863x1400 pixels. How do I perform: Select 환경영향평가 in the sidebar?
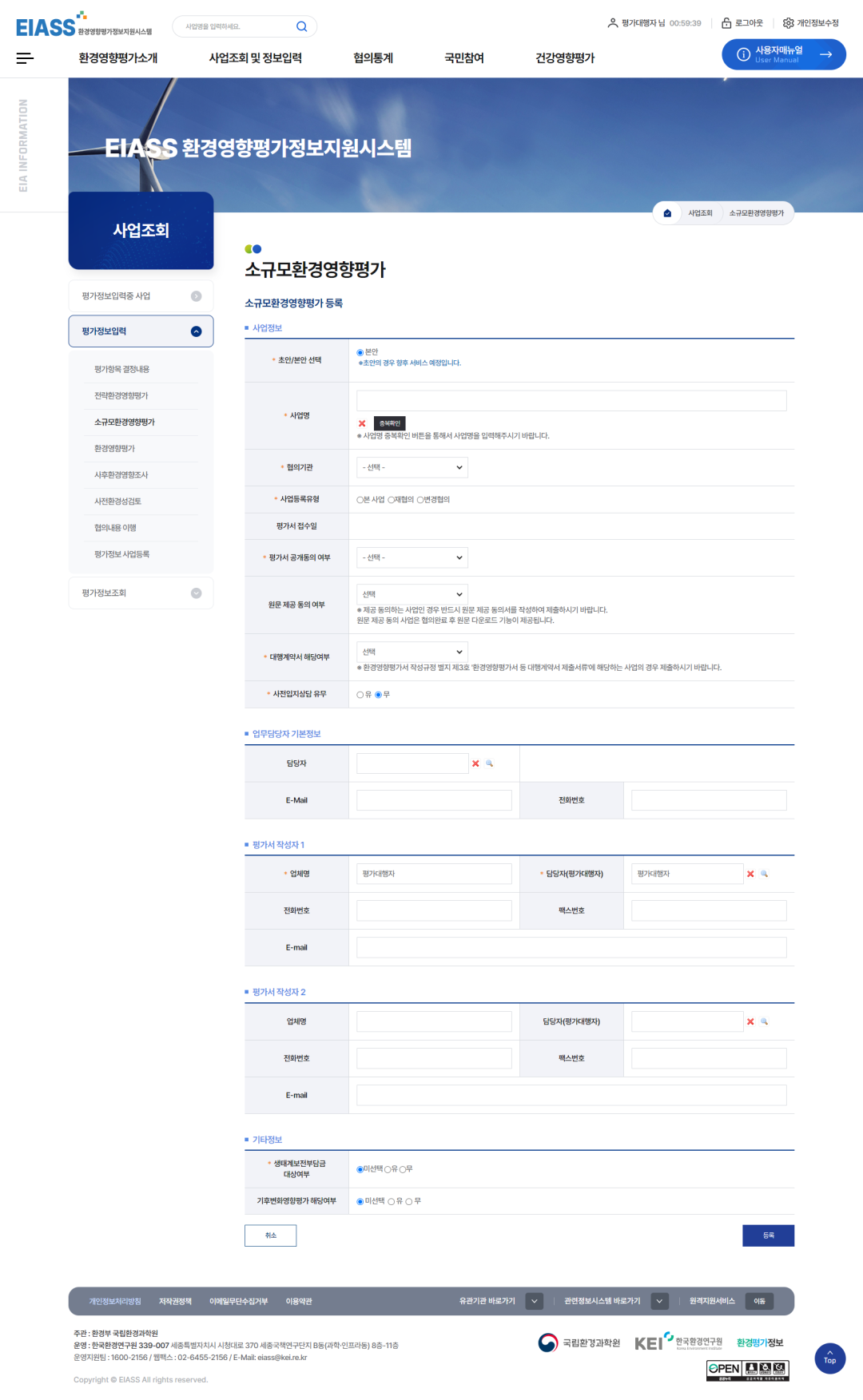pos(114,449)
